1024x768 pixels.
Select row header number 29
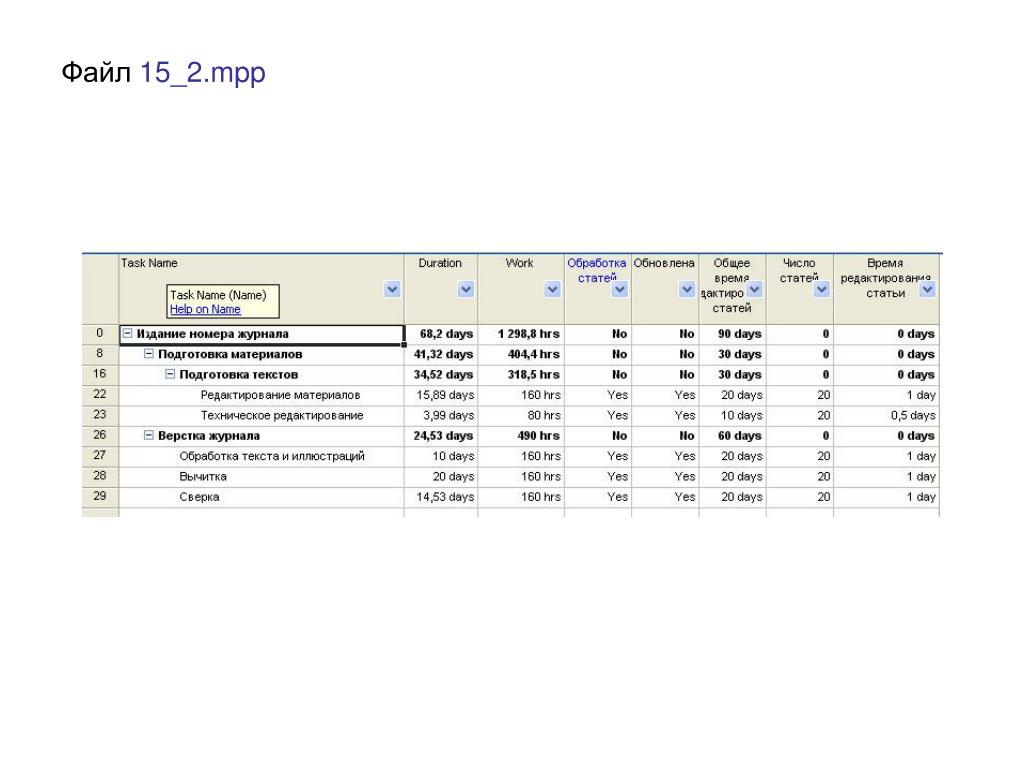[x=100, y=496]
